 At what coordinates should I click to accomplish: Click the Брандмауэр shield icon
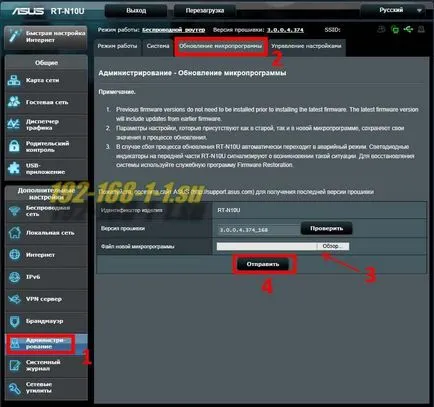coord(15,321)
